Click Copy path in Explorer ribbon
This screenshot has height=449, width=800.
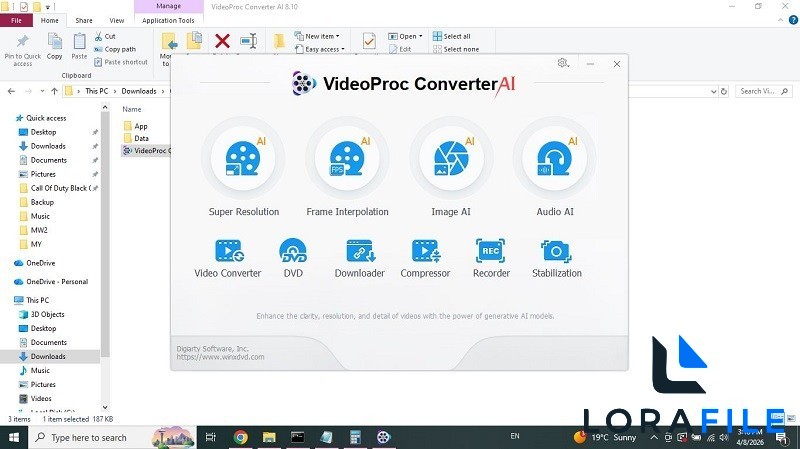click(115, 49)
